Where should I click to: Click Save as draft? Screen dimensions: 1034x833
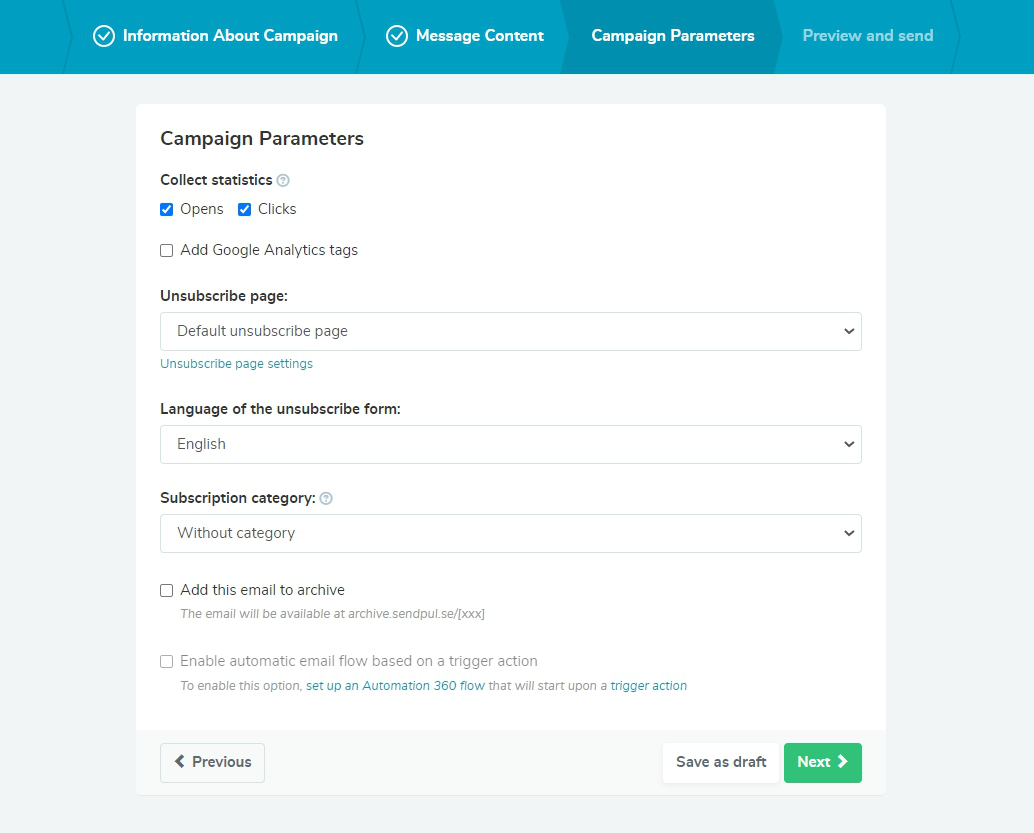point(720,762)
